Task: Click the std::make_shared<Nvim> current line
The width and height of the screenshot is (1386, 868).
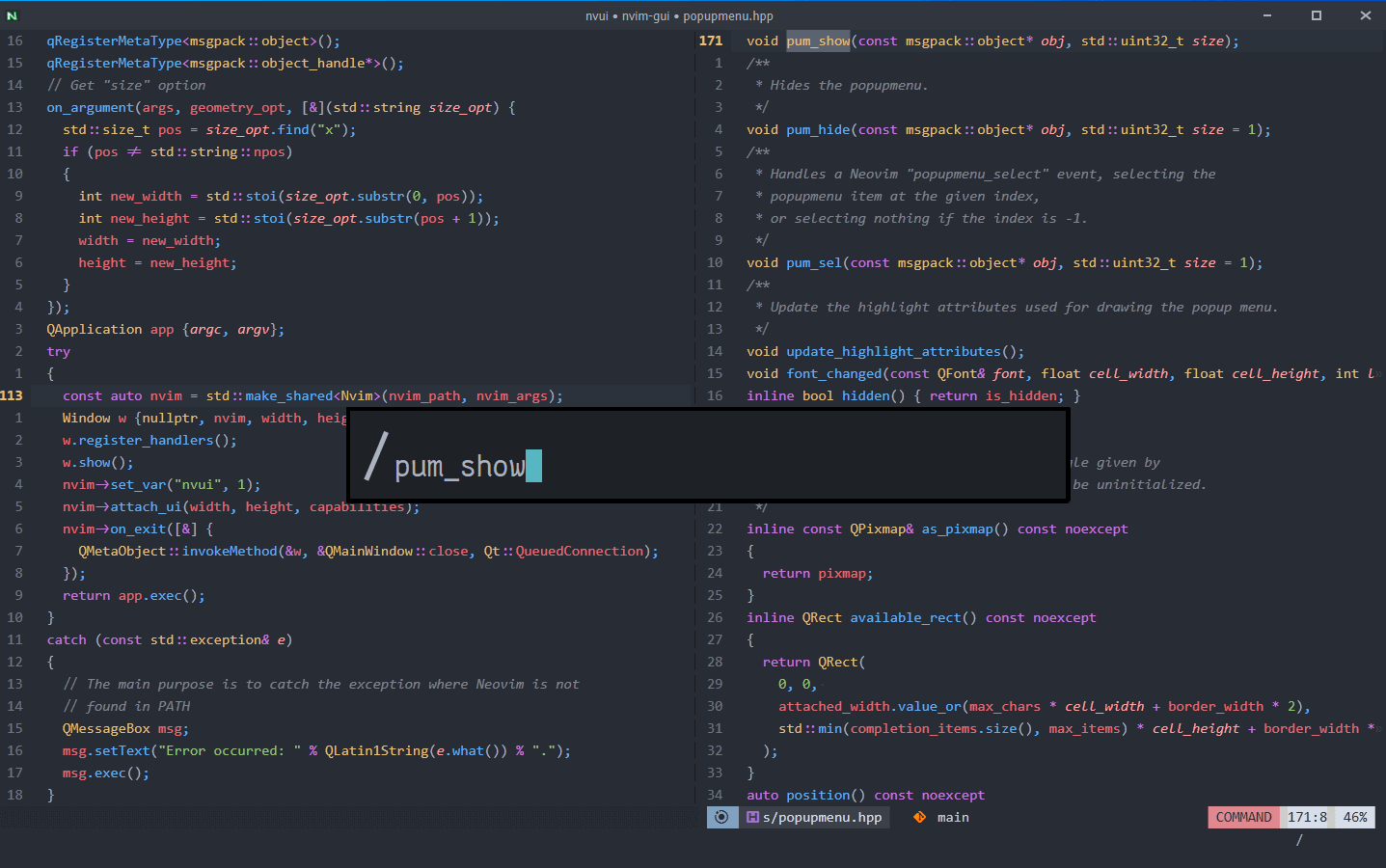Action: [313, 395]
